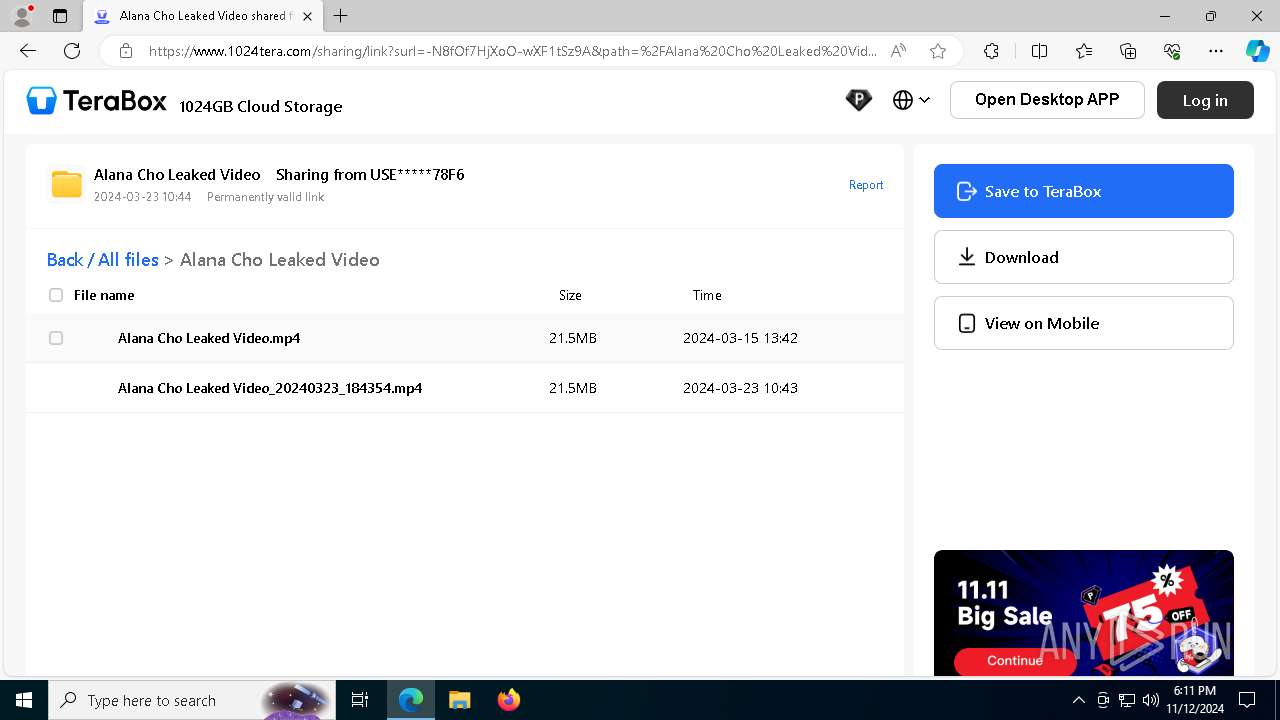Click the taskbar search box
Viewport: 1280px width, 720px height.
(x=190, y=700)
